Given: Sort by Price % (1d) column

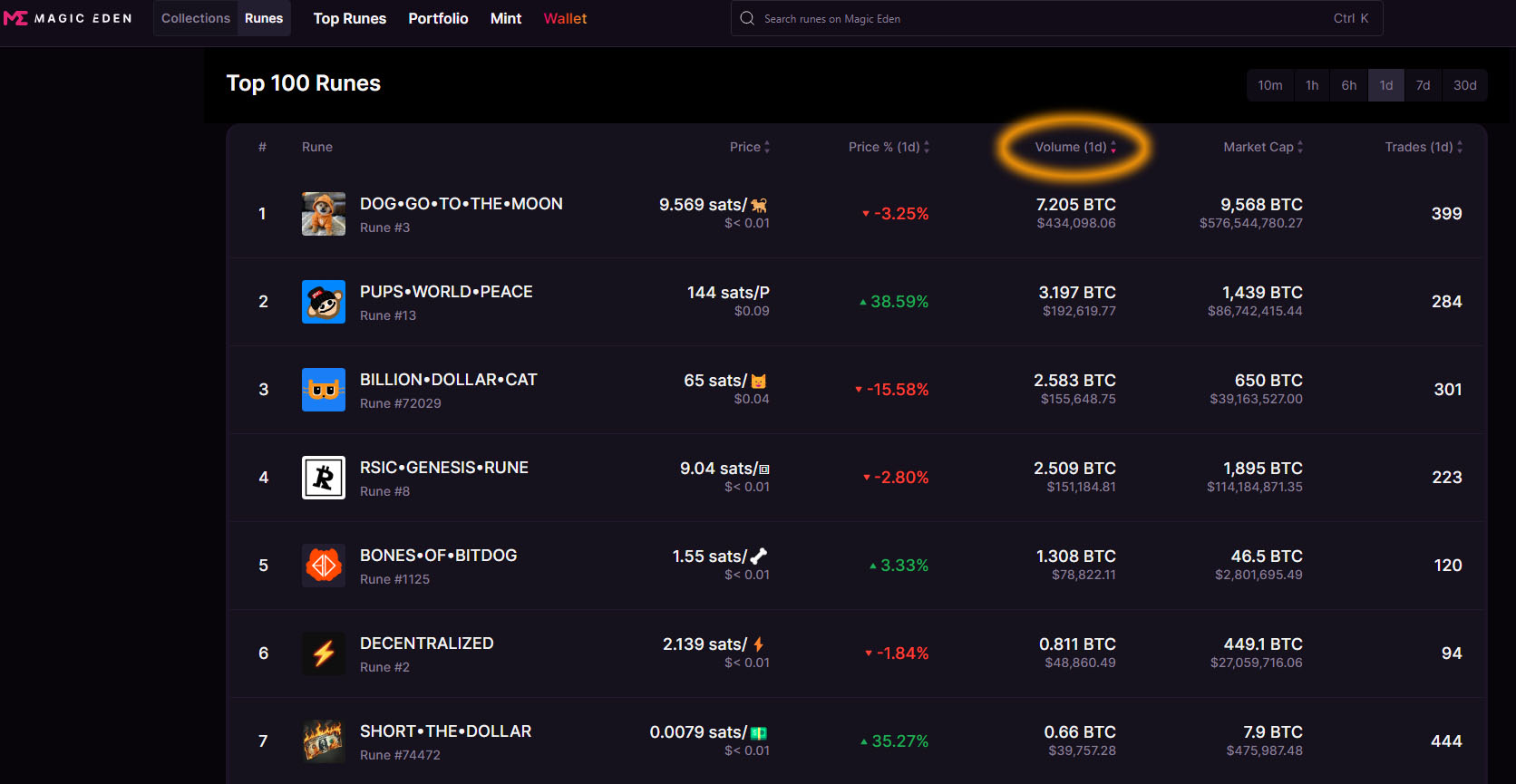Looking at the screenshot, I should pyautogui.click(x=889, y=147).
